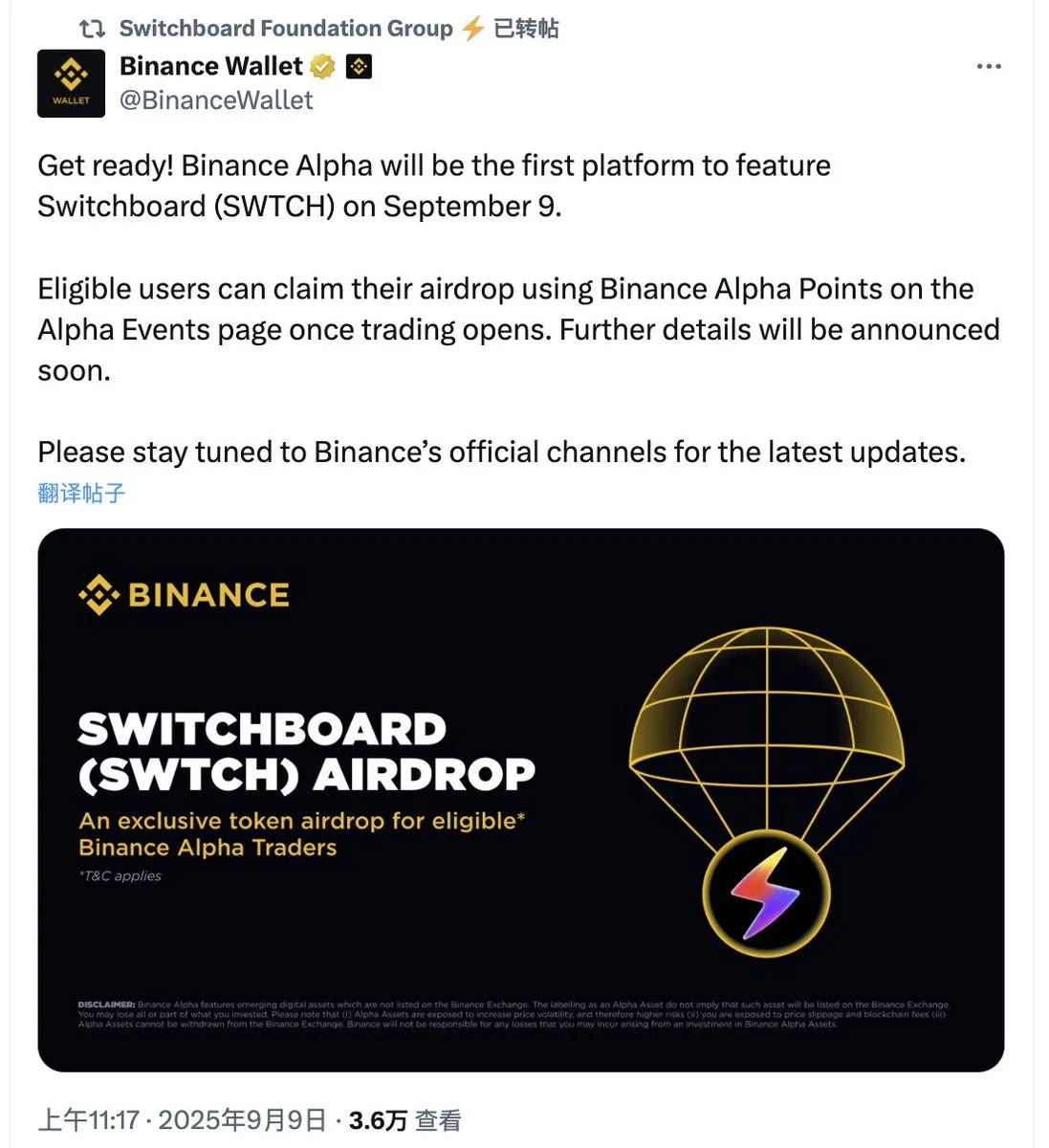
Task: Click the Switchboard lightning token coin
Action: 766,894
